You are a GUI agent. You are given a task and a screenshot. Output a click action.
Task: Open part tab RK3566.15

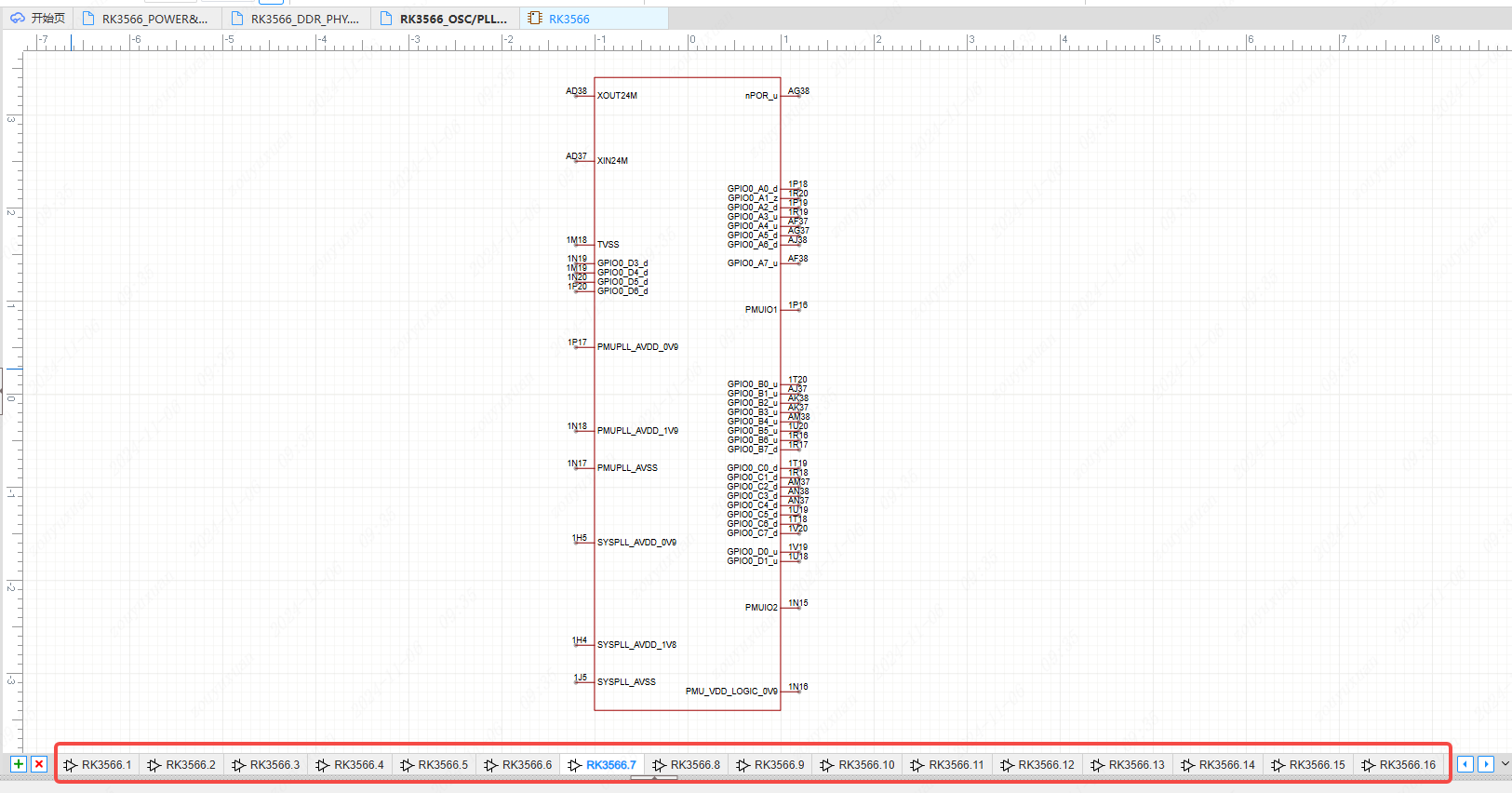click(1308, 765)
